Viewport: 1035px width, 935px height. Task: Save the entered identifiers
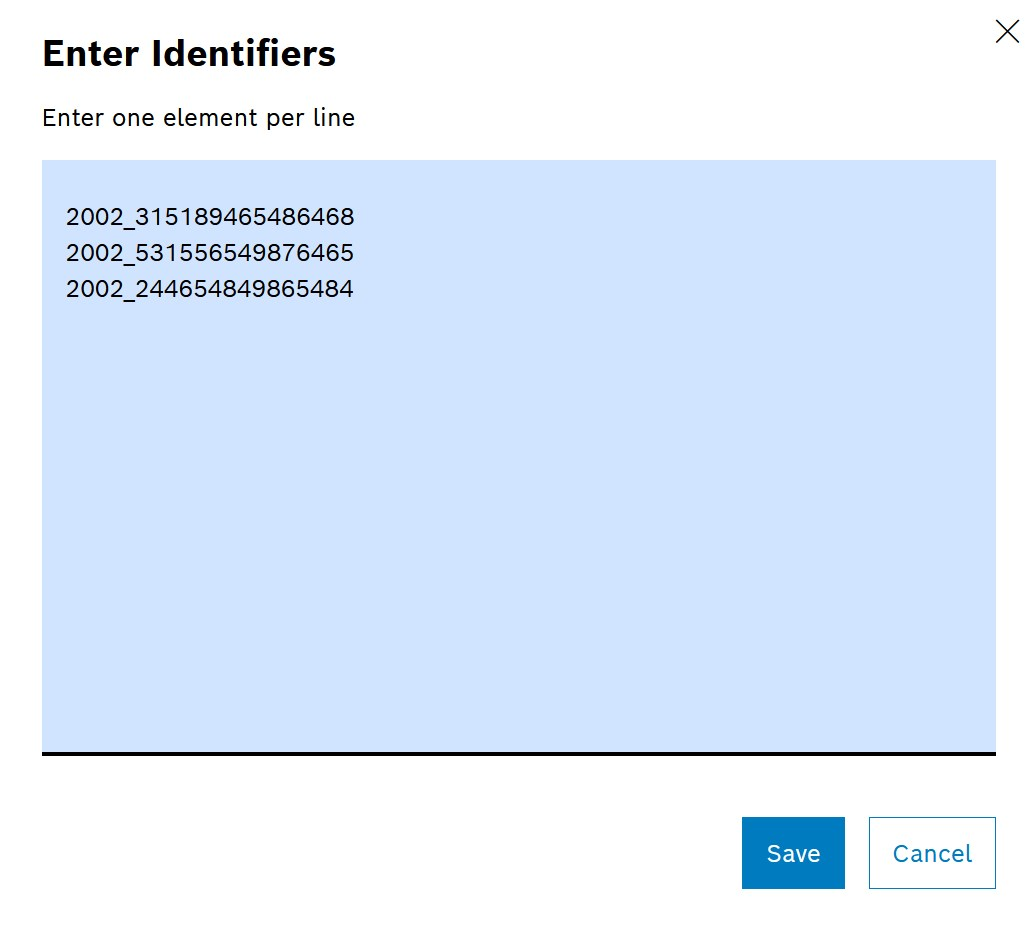pyautogui.click(x=793, y=853)
